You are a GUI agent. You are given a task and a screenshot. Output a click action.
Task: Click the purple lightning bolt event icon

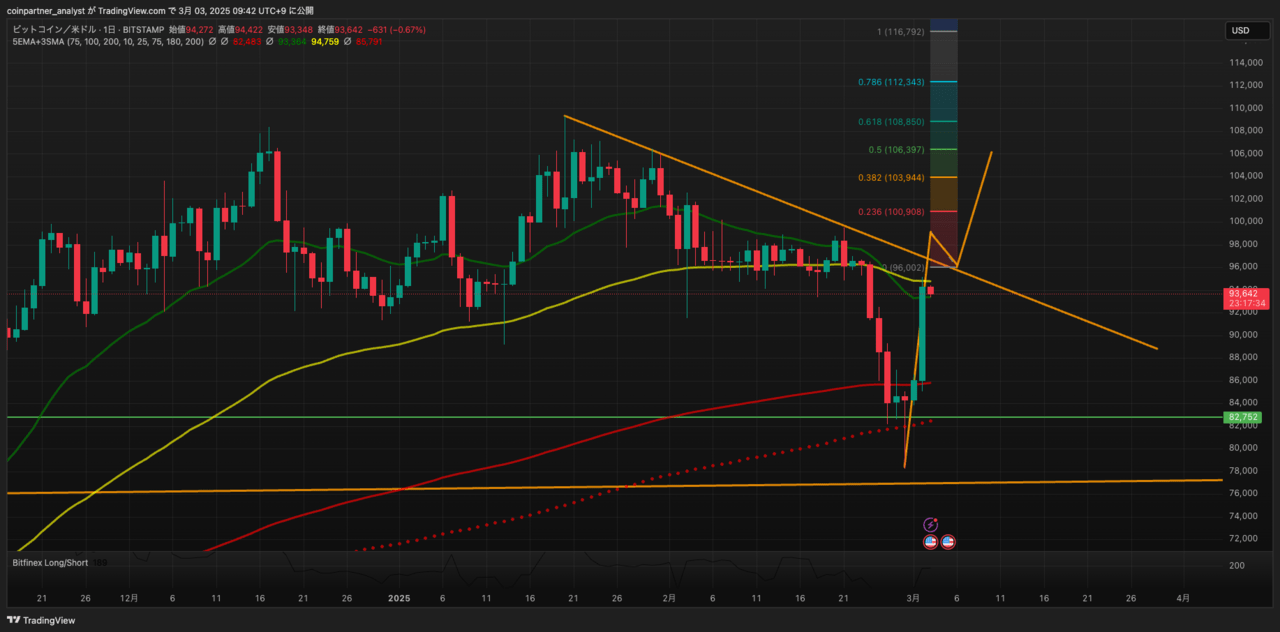point(931,524)
